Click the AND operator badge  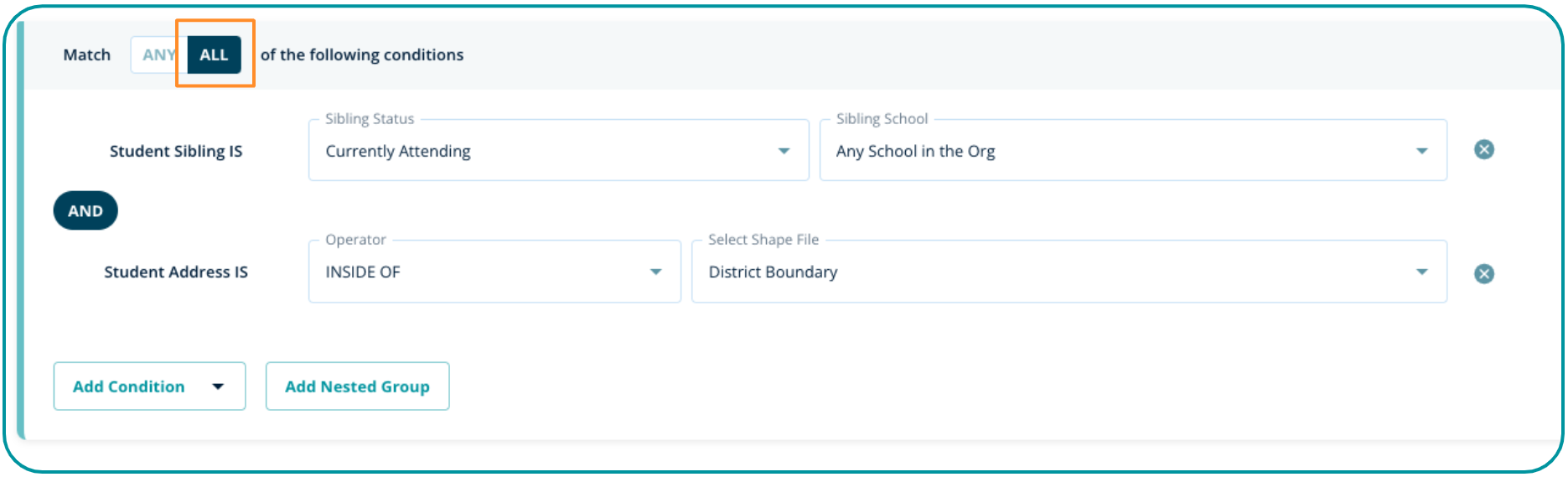[x=85, y=211]
